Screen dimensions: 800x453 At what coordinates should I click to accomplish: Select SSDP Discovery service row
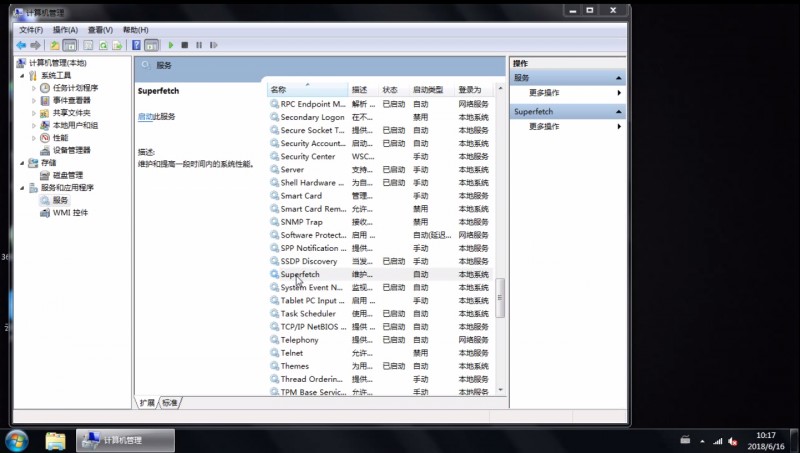point(380,261)
